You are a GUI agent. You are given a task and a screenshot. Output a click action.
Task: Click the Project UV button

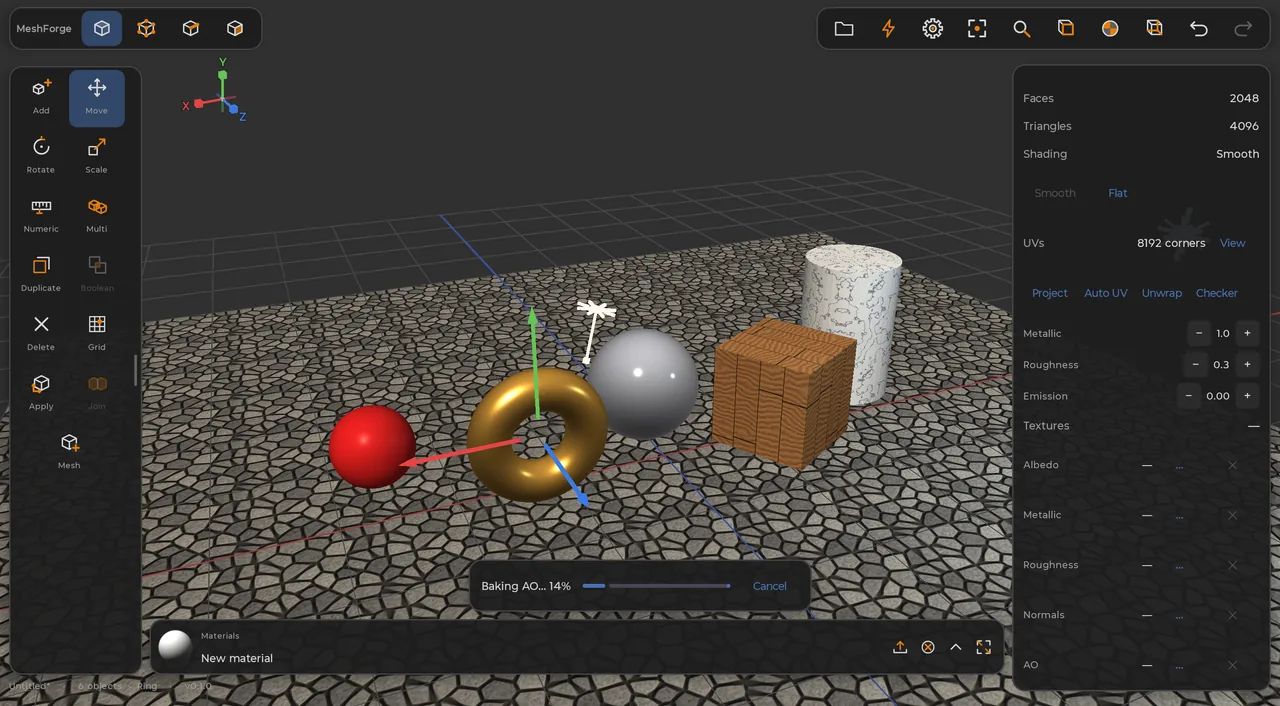[1050, 293]
